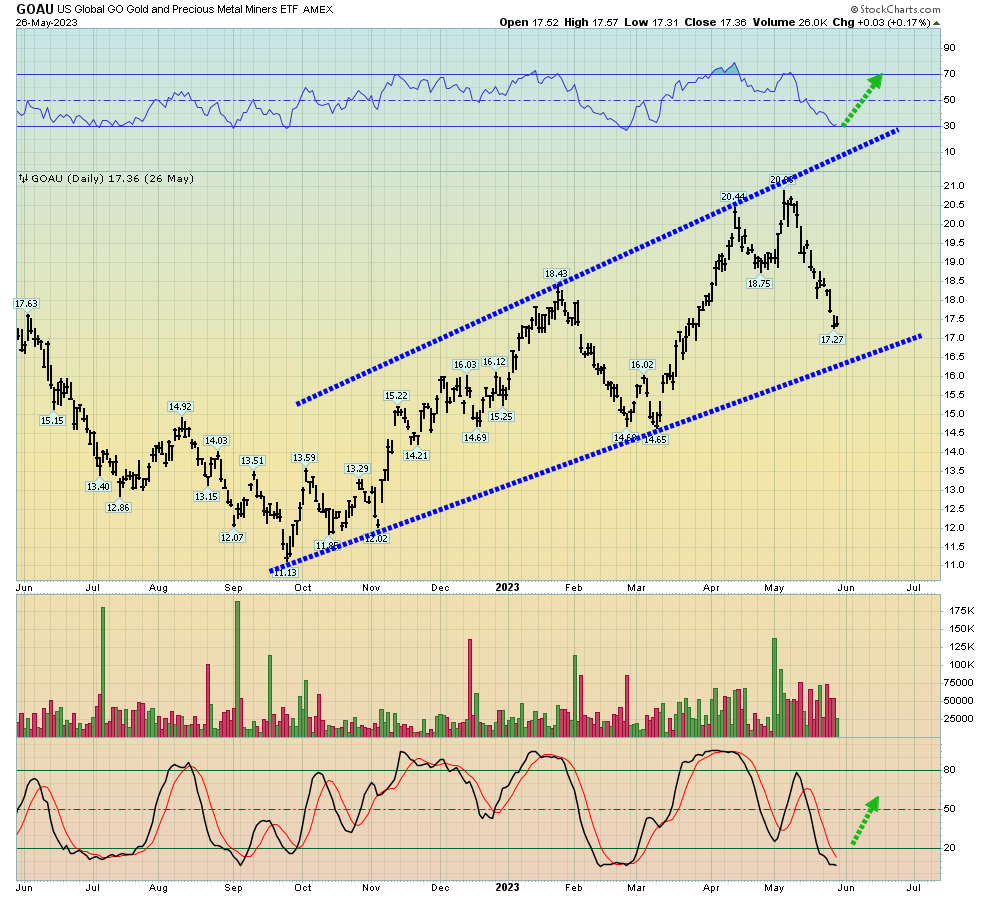
Task: Click the 10 mark on the RSI axis
Action: [949, 151]
